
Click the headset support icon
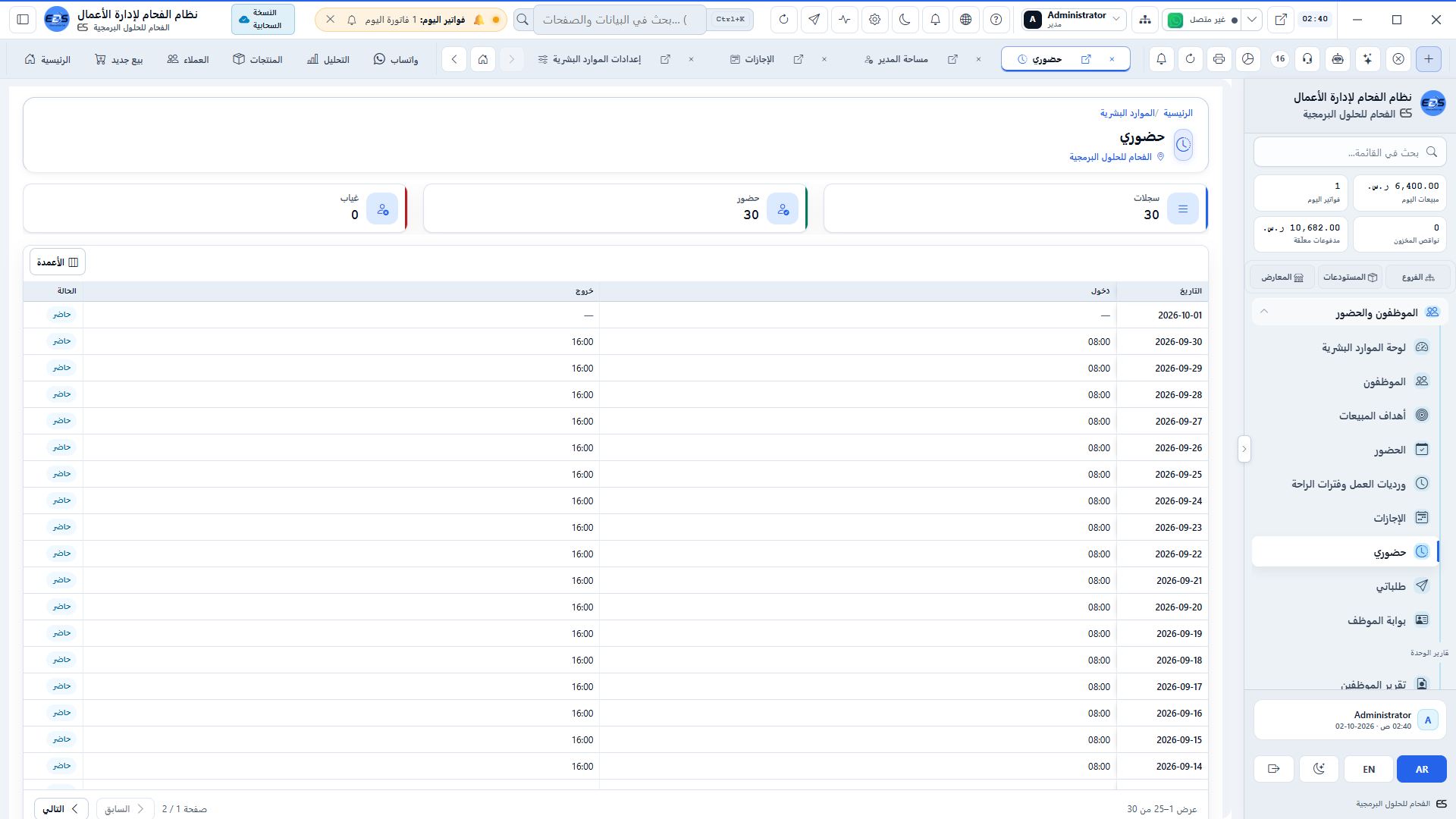tap(1307, 59)
